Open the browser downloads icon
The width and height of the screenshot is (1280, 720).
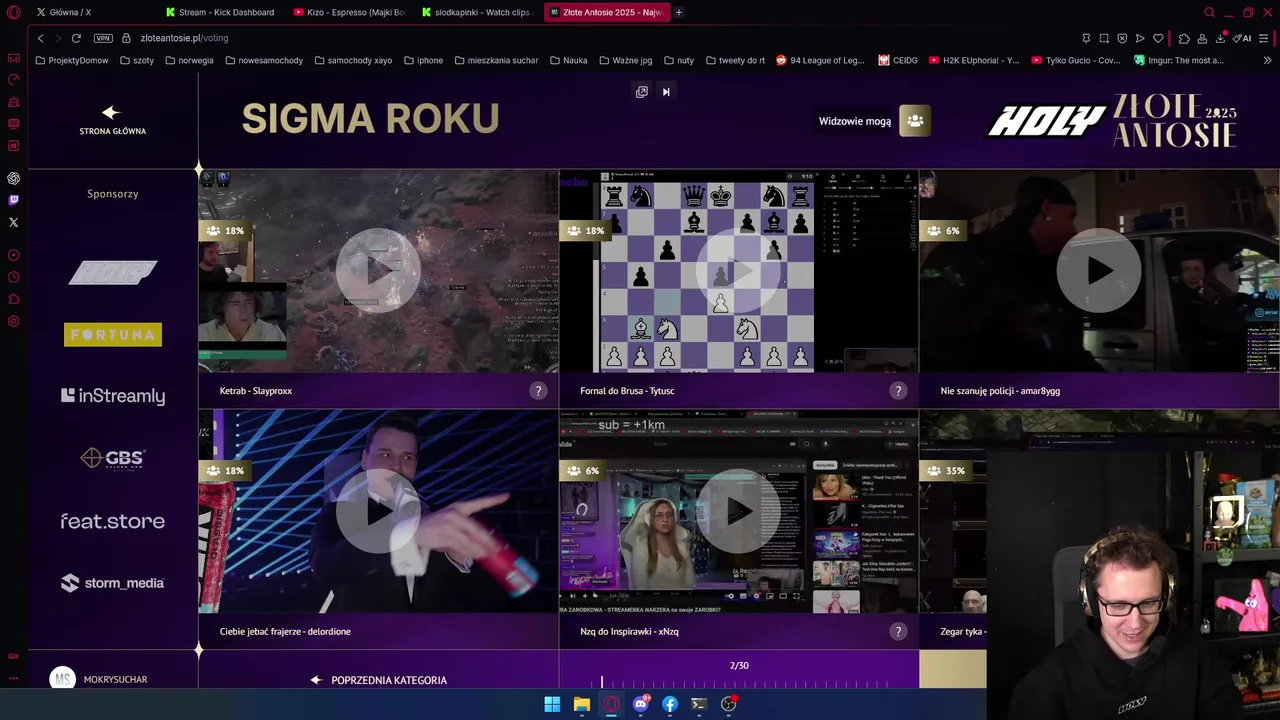pyautogui.click(x=1220, y=38)
